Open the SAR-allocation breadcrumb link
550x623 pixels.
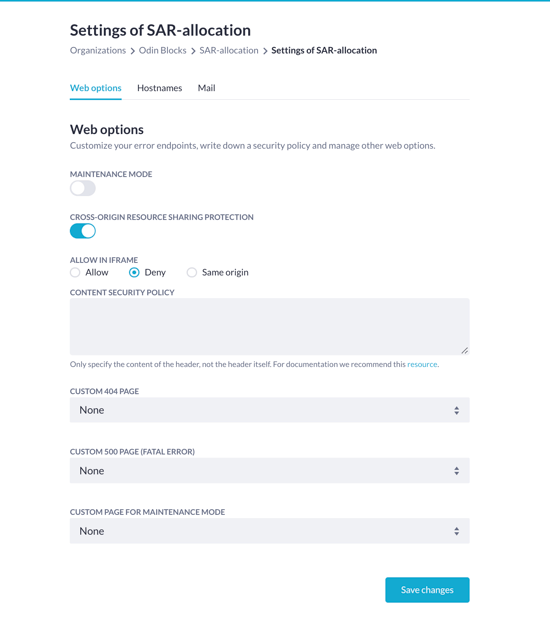tap(229, 50)
